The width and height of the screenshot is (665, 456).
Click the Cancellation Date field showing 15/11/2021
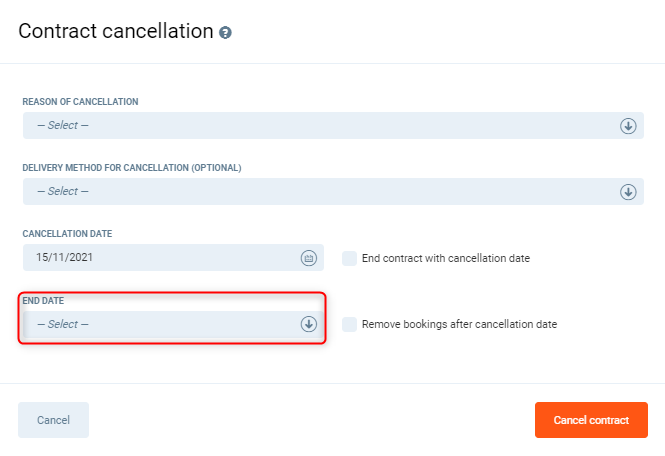click(160, 258)
